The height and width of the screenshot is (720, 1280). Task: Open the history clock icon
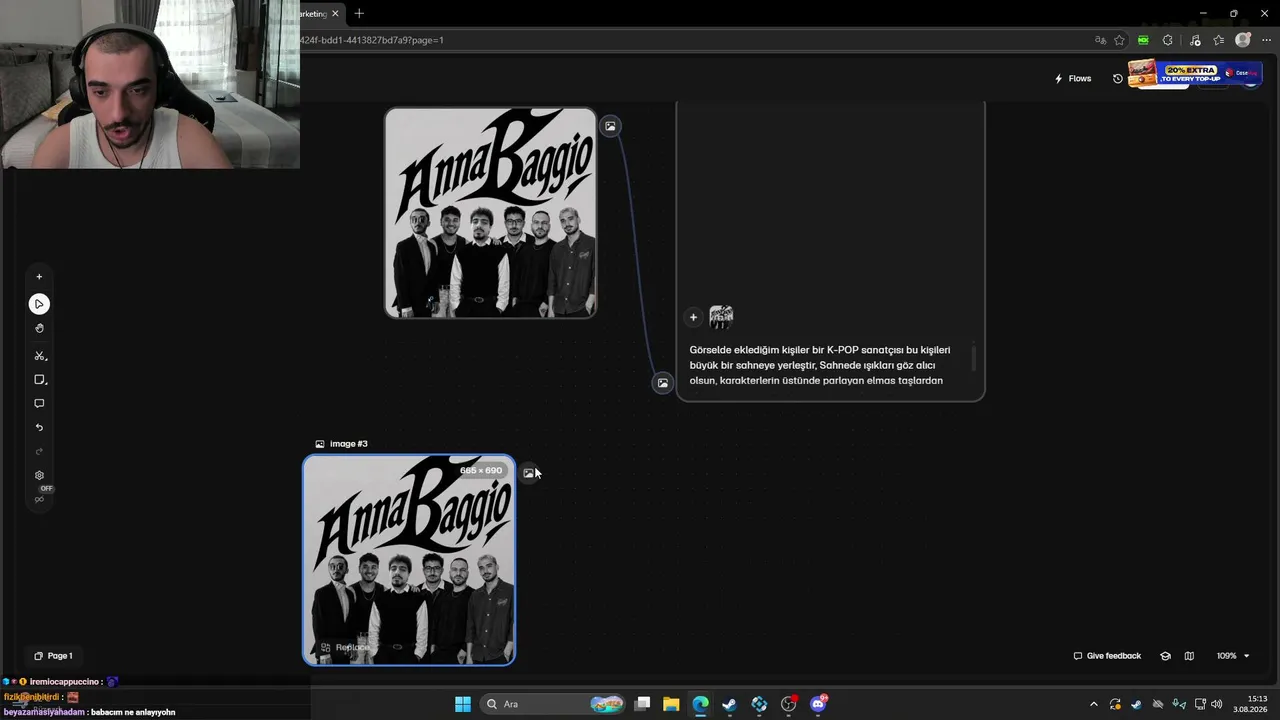pos(1118,79)
